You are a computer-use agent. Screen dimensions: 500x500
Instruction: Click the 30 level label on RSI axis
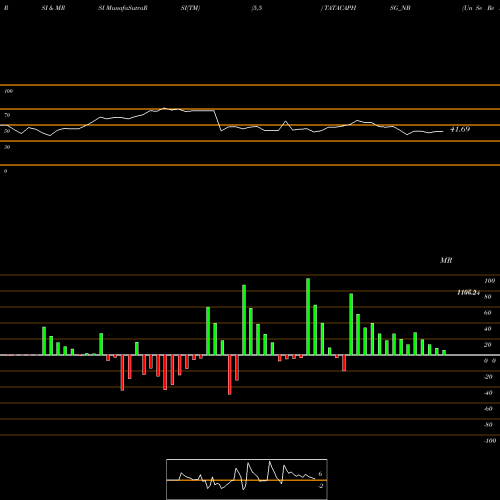pos(7,147)
